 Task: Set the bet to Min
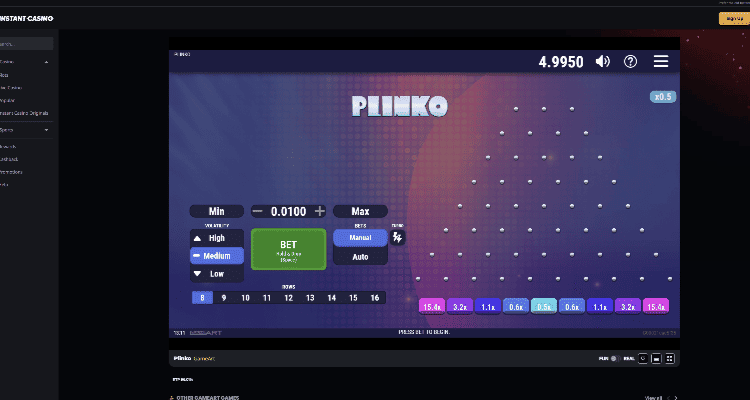click(217, 211)
